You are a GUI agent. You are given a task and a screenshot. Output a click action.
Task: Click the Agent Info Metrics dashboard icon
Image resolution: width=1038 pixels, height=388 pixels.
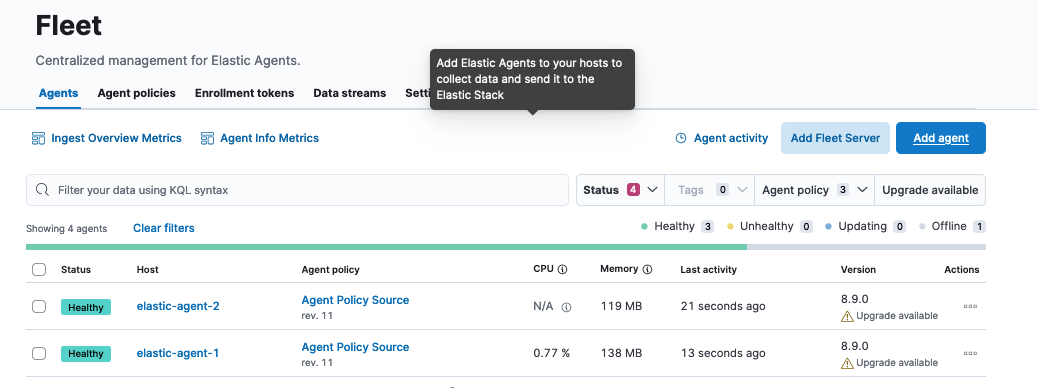(207, 138)
